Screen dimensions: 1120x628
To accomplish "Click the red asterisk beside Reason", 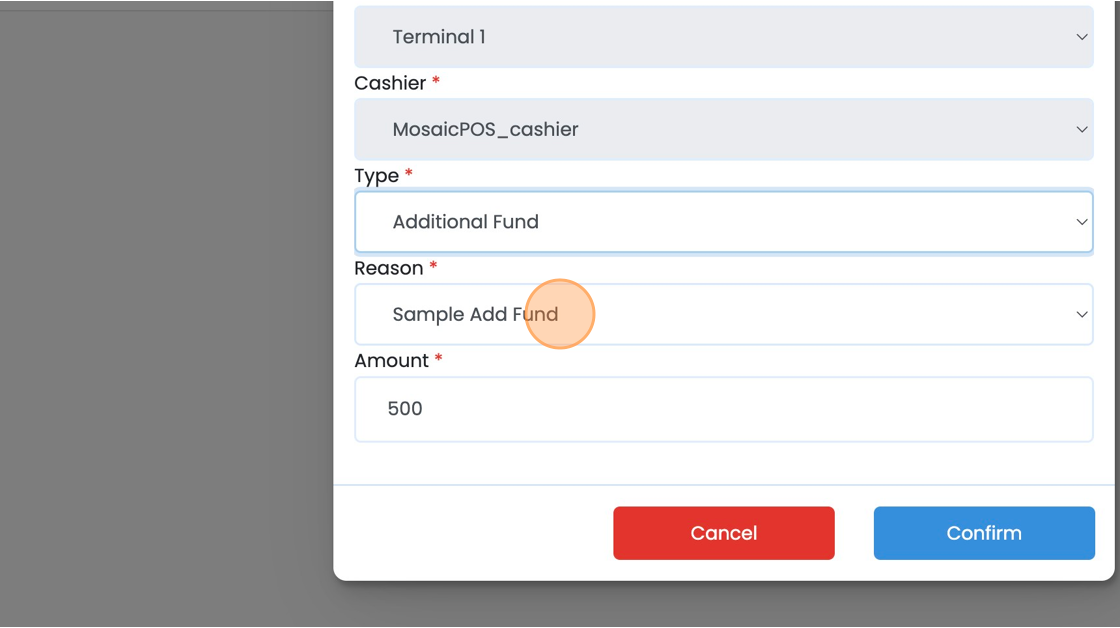I will click(433, 266).
